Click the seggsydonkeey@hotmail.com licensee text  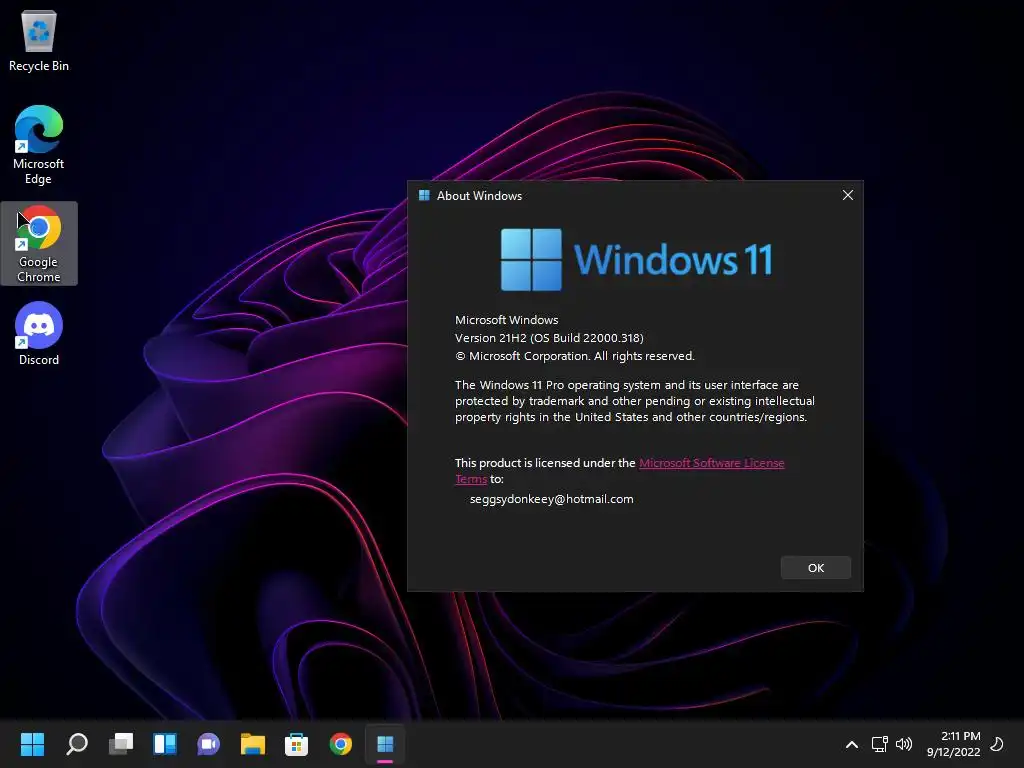coord(551,499)
